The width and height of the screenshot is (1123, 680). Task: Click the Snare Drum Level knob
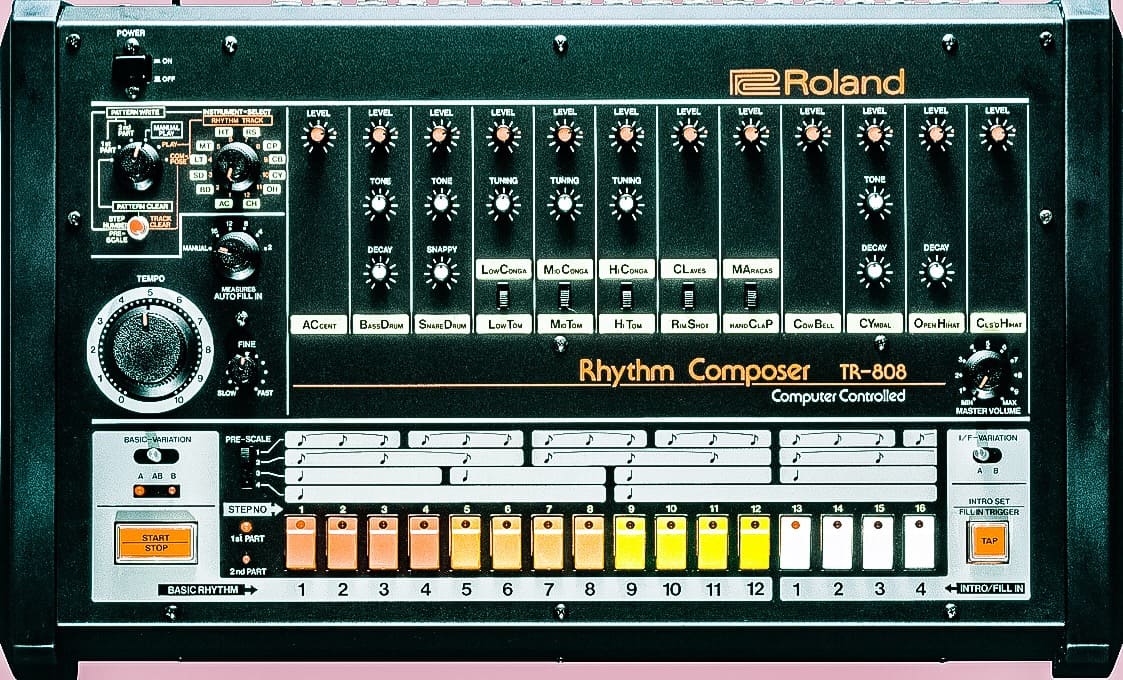(x=441, y=135)
